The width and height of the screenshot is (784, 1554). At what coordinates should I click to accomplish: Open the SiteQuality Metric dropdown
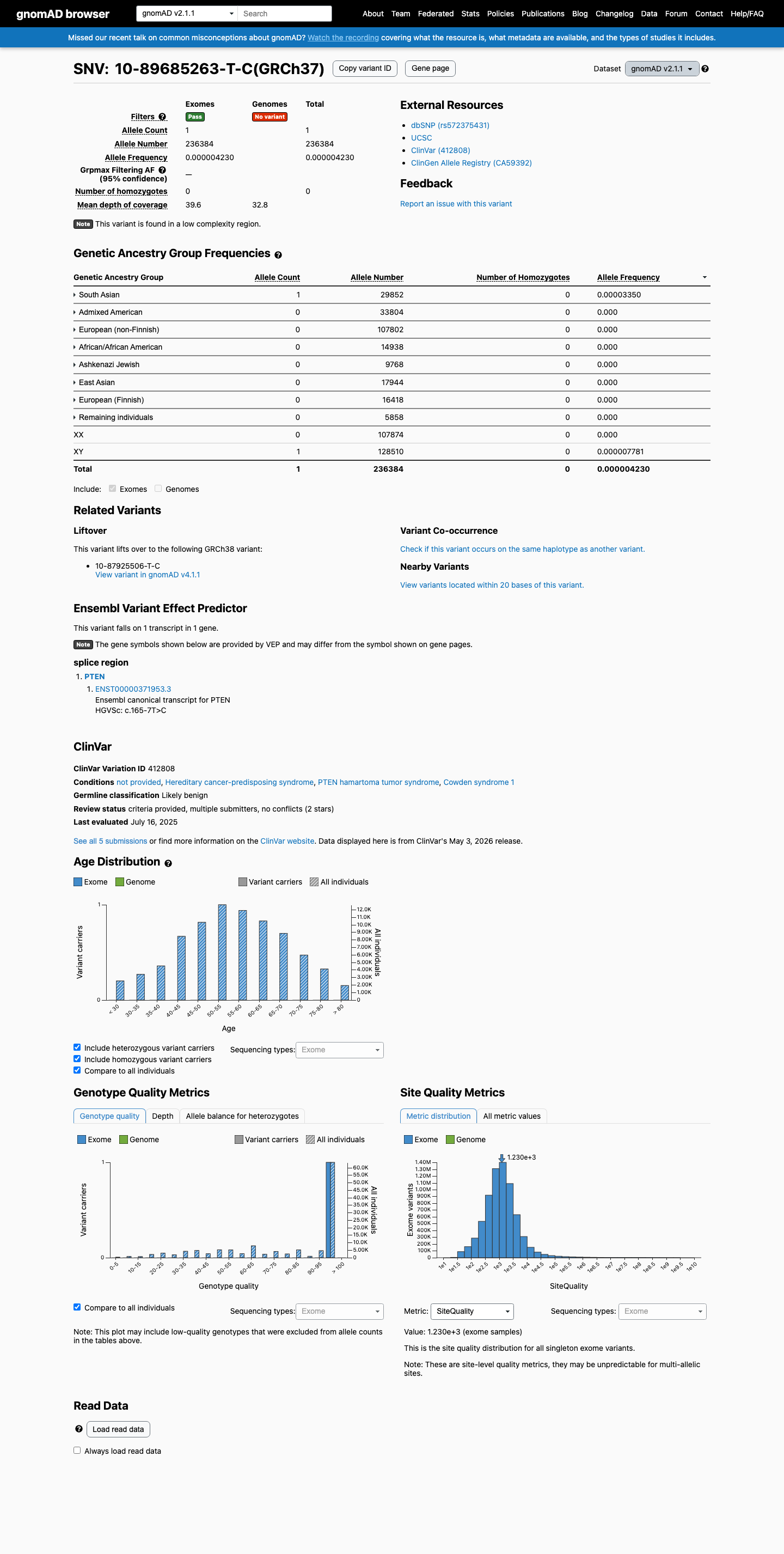(x=472, y=1311)
